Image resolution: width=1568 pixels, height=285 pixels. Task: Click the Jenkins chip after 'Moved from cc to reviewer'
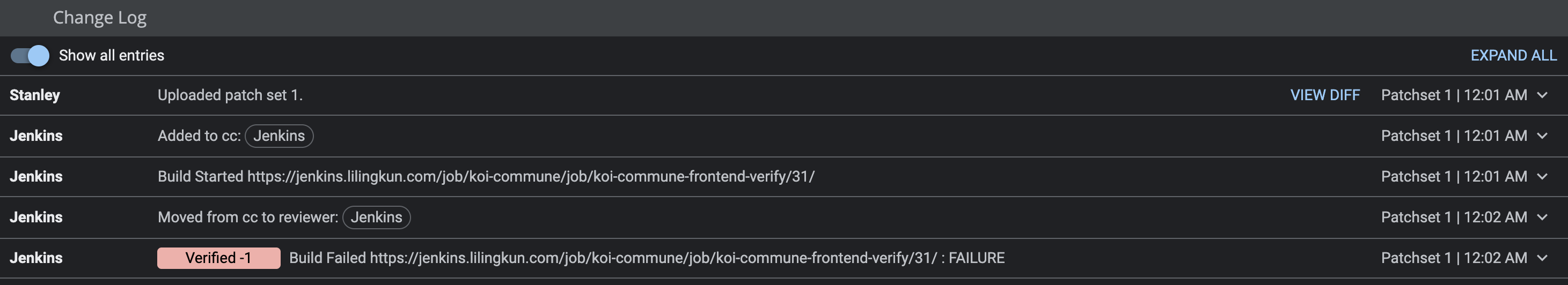pos(376,217)
